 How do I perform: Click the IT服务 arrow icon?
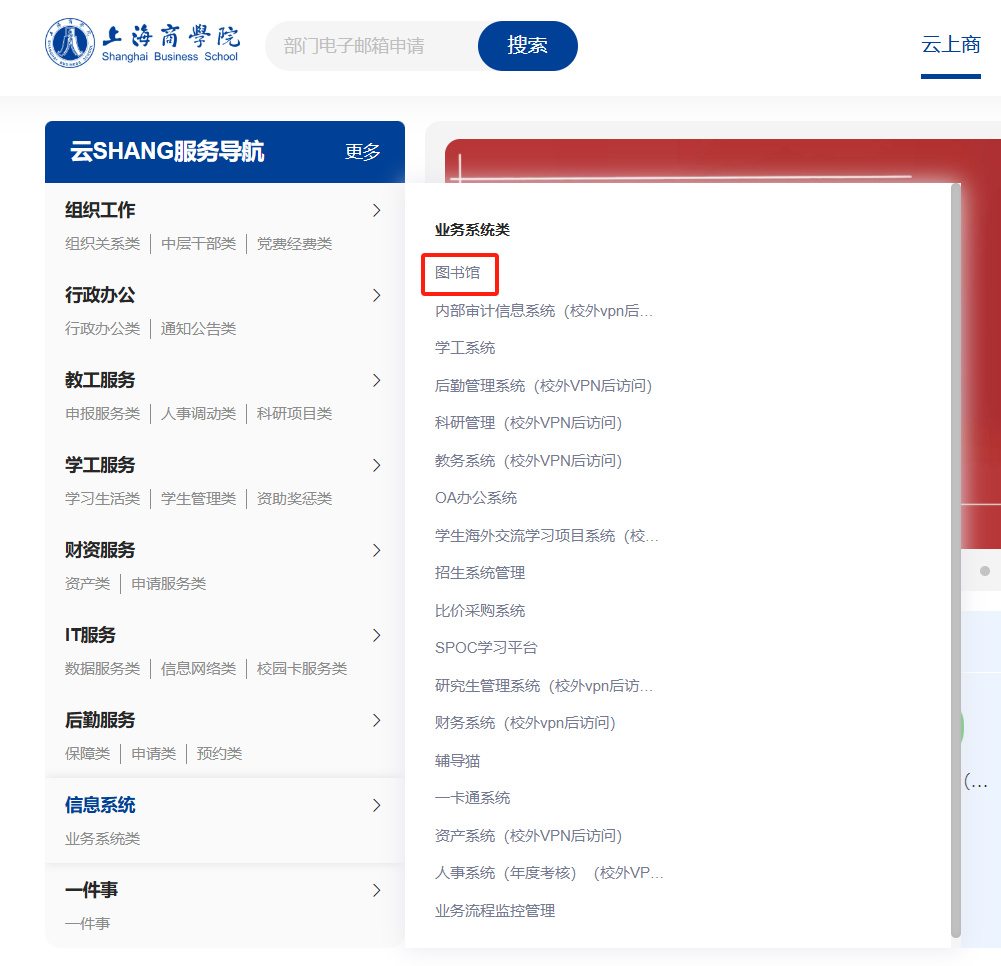pyautogui.click(x=377, y=635)
